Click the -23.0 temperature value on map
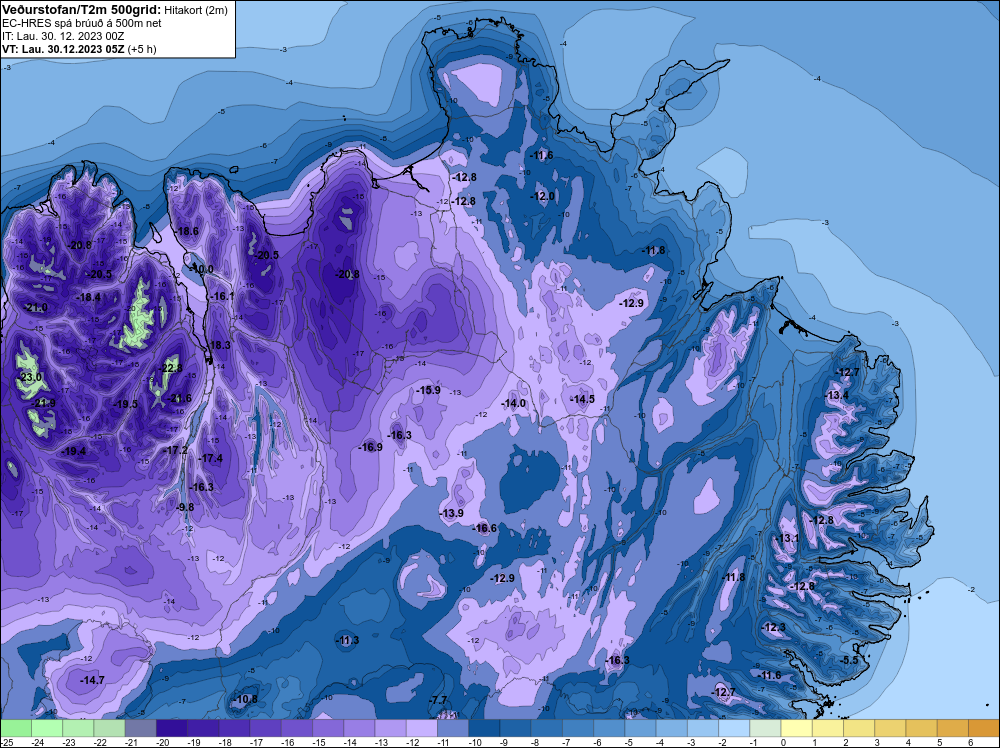 [x=29, y=378]
